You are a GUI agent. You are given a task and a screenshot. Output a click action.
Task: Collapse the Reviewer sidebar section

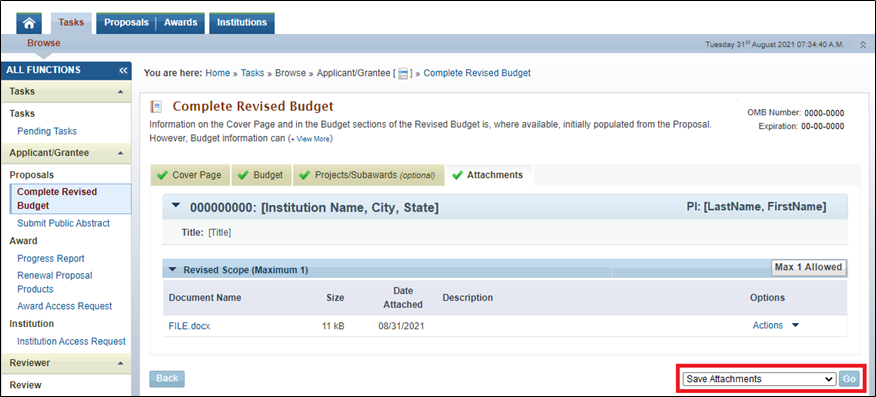(x=121, y=363)
